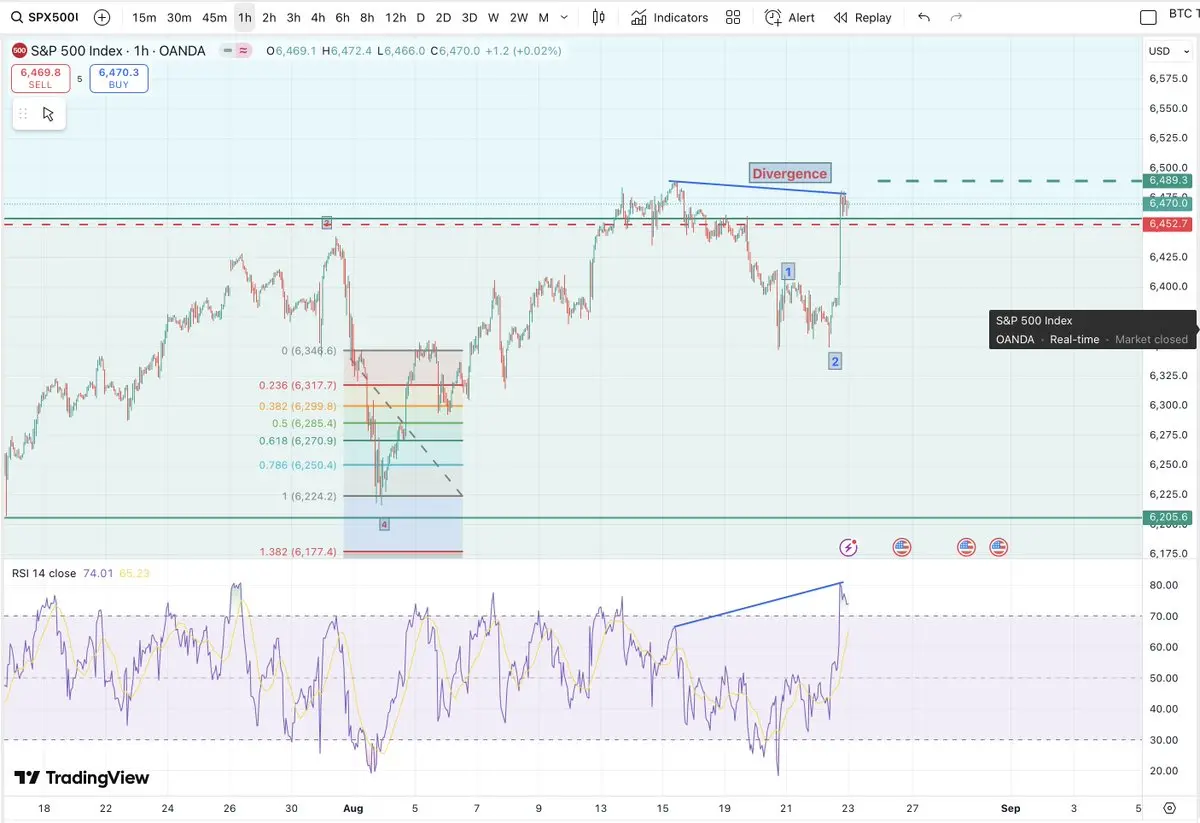1200x823 pixels.
Task: Click the TradingView logo
Action: pos(82,778)
